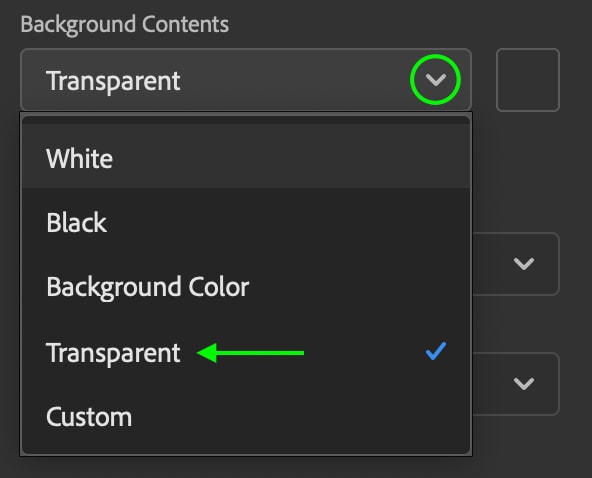Viewport: 592px width, 478px height.
Task: Click the blue checkmark beside Transparent
Action: [436, 351]
